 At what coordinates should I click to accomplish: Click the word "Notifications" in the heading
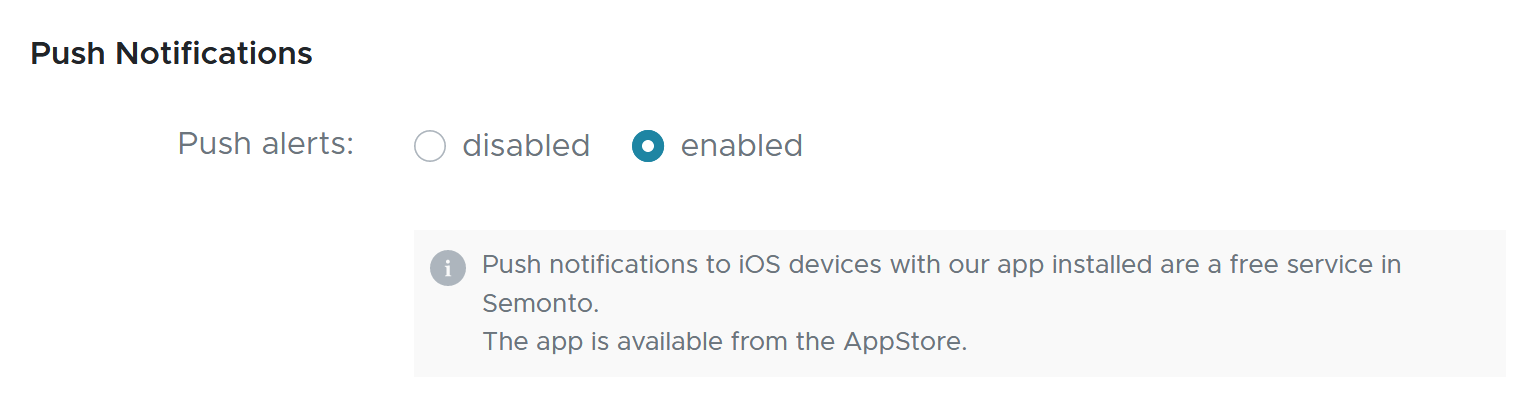214,53
